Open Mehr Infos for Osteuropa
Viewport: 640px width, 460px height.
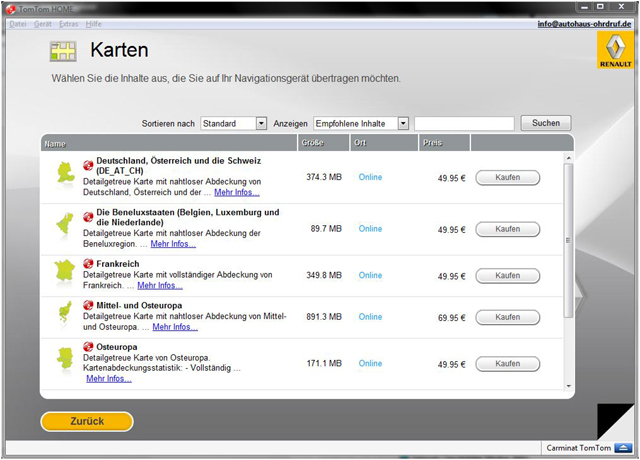coord(108,379)
